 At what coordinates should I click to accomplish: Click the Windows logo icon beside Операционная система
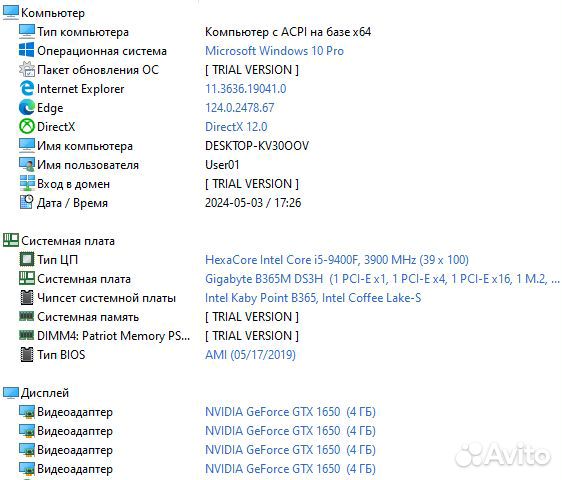point(27,50)
